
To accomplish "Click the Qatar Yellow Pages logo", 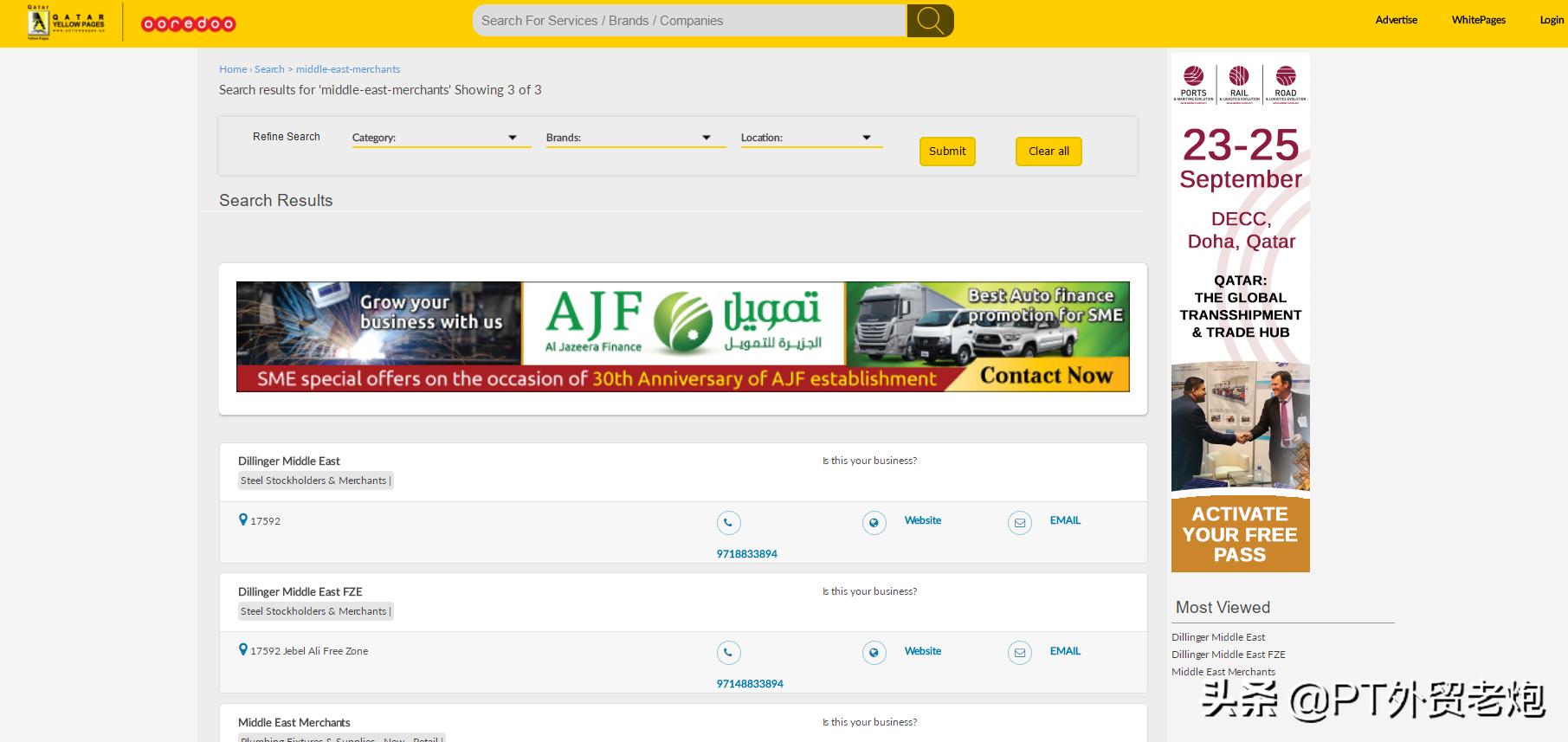I will point(66,23).
